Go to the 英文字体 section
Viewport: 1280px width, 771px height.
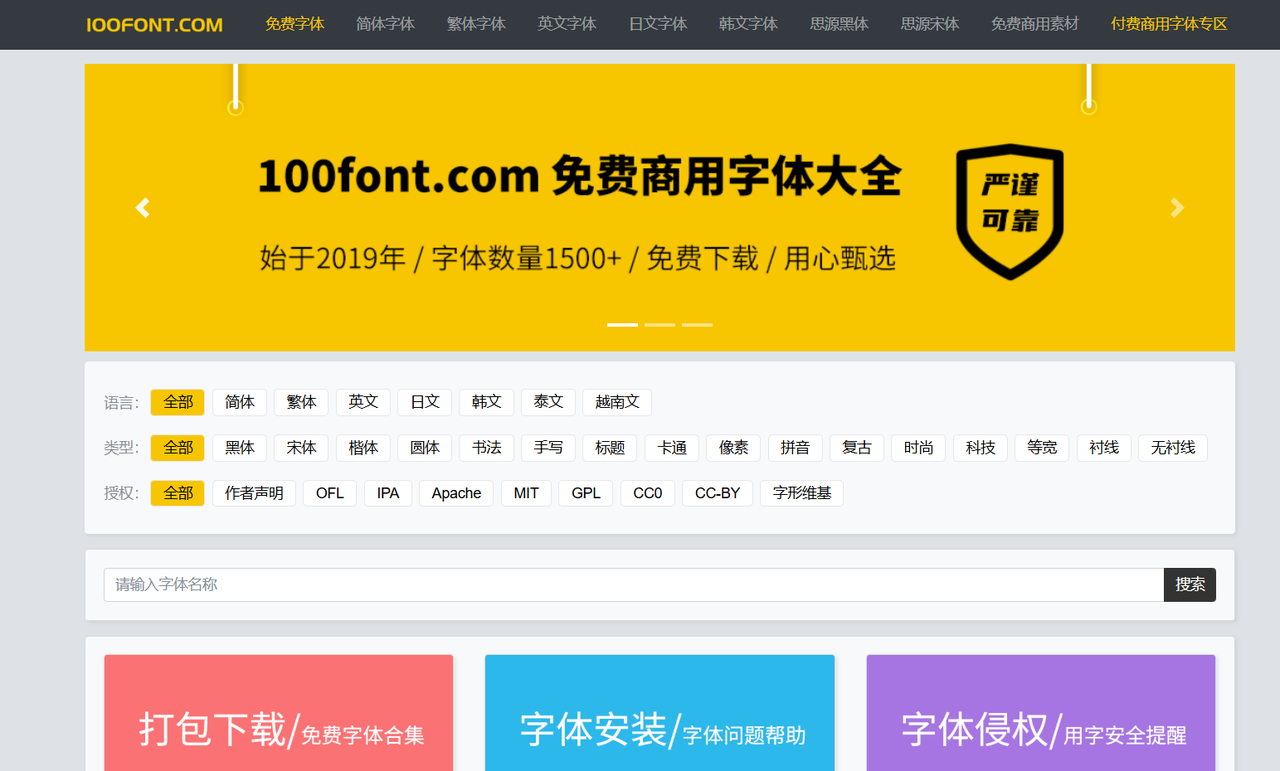[567, 24]
